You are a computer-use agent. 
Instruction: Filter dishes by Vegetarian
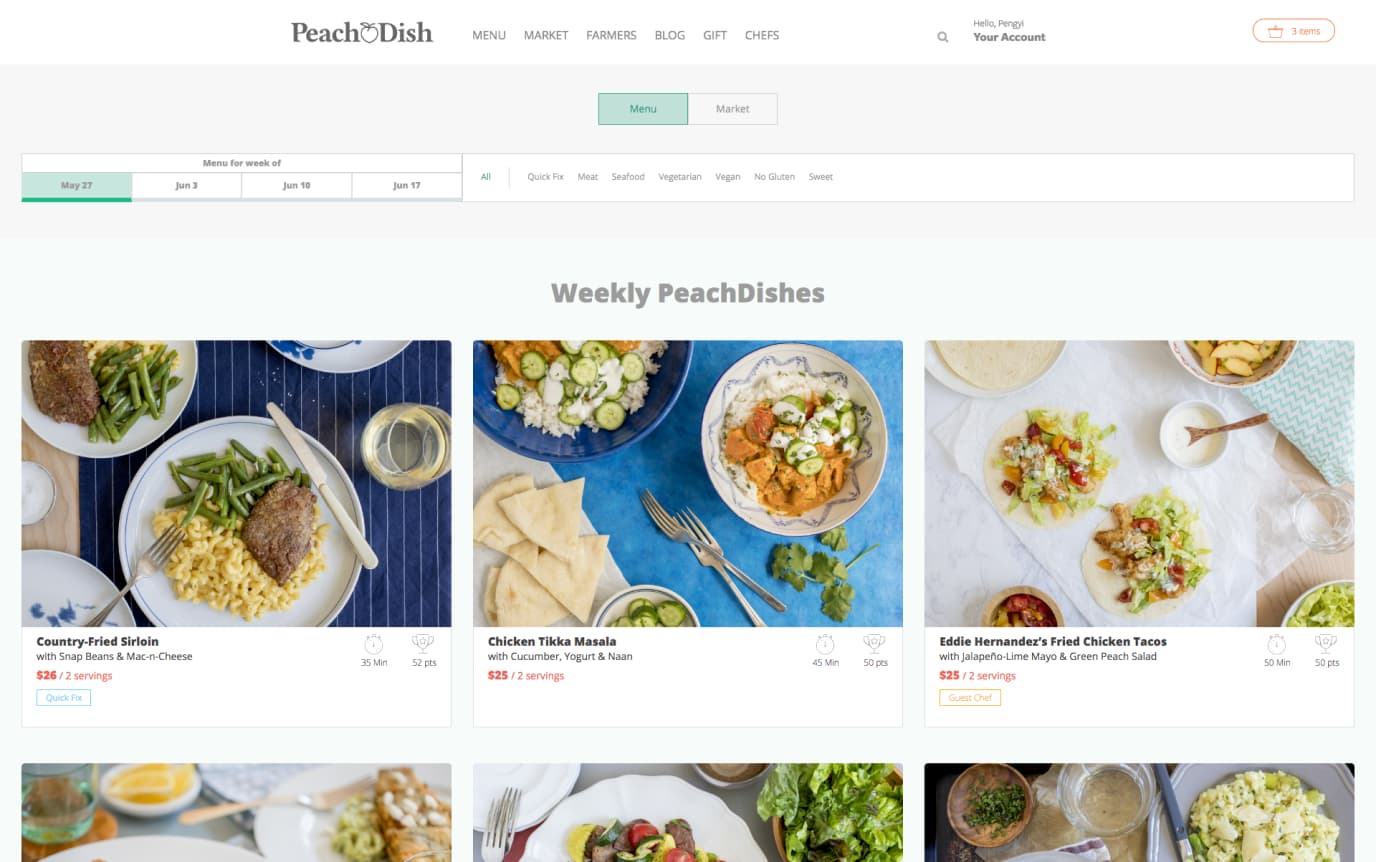point(680,177)
